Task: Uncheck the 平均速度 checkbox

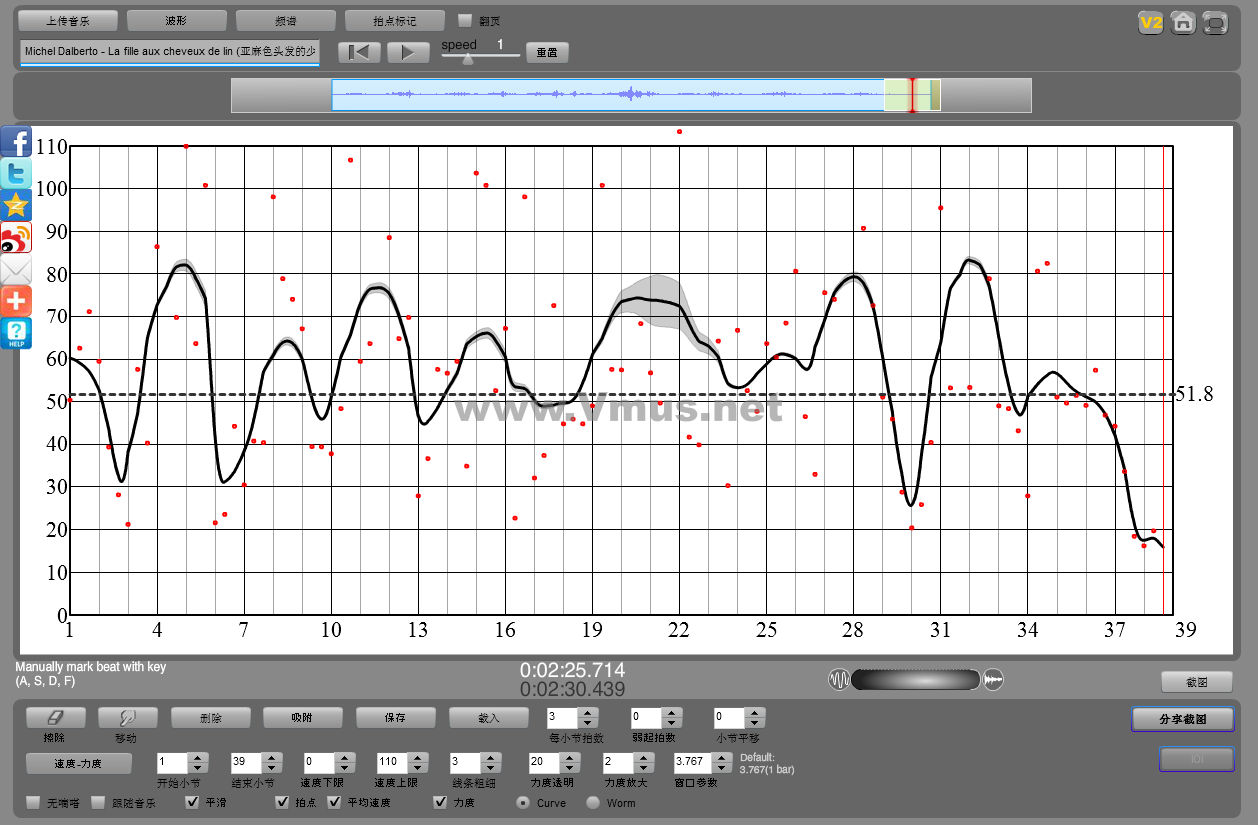Action: click(335, 802)
